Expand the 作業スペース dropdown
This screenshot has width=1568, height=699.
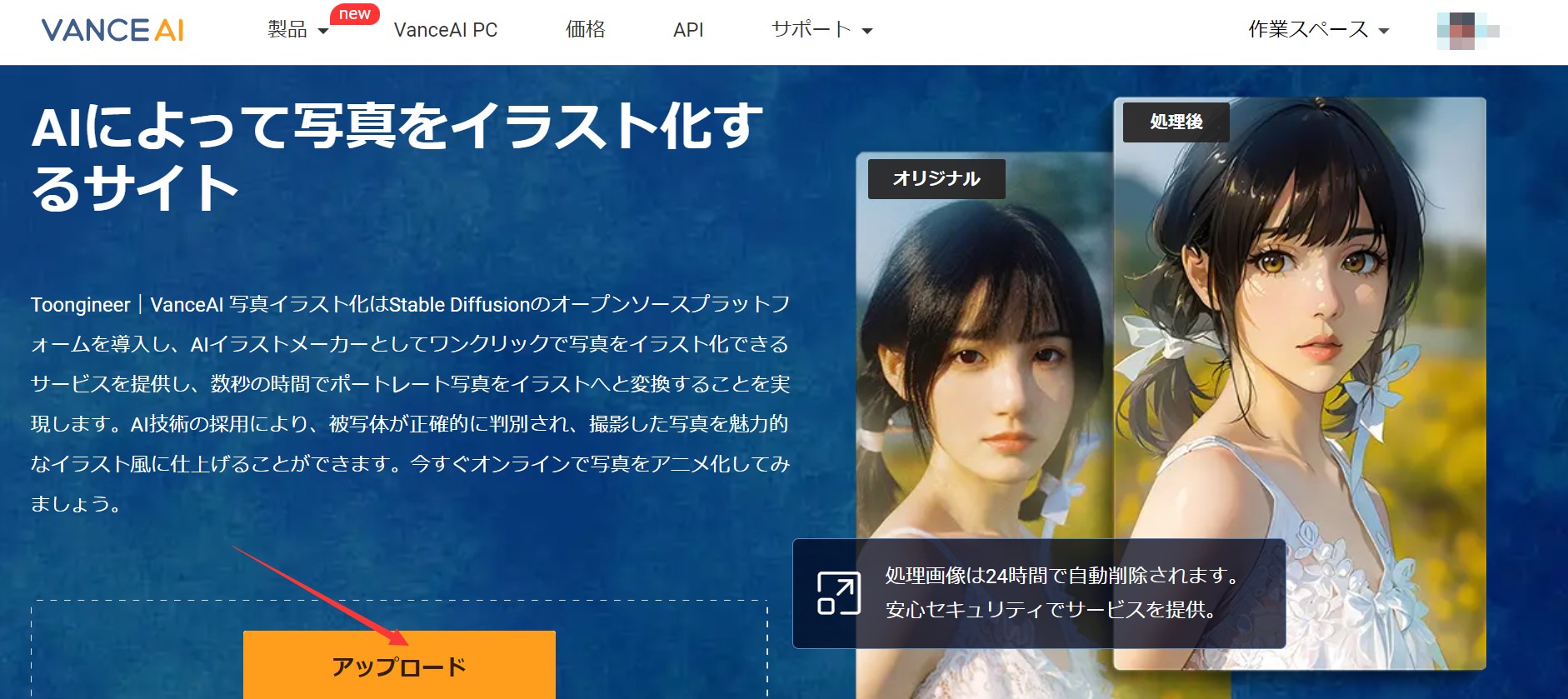tap(1317, 30)
